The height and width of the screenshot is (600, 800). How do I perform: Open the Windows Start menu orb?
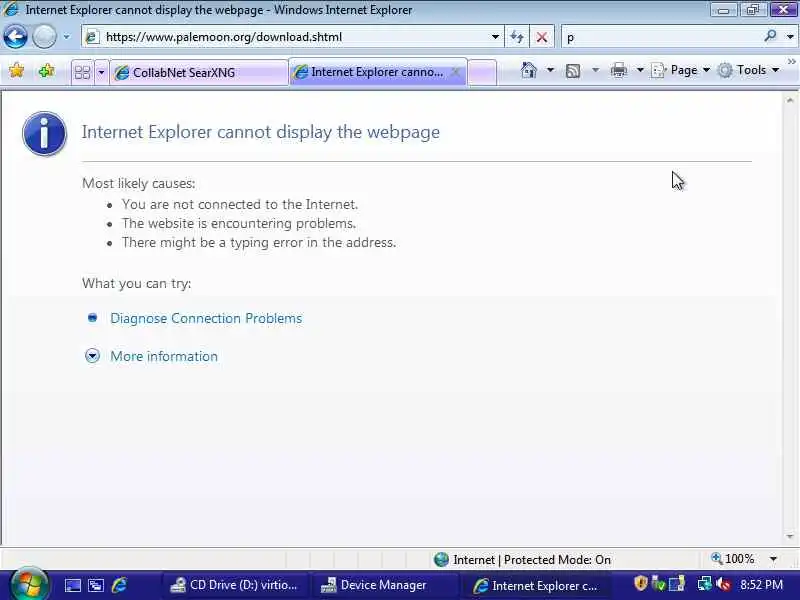click(29, 584)
